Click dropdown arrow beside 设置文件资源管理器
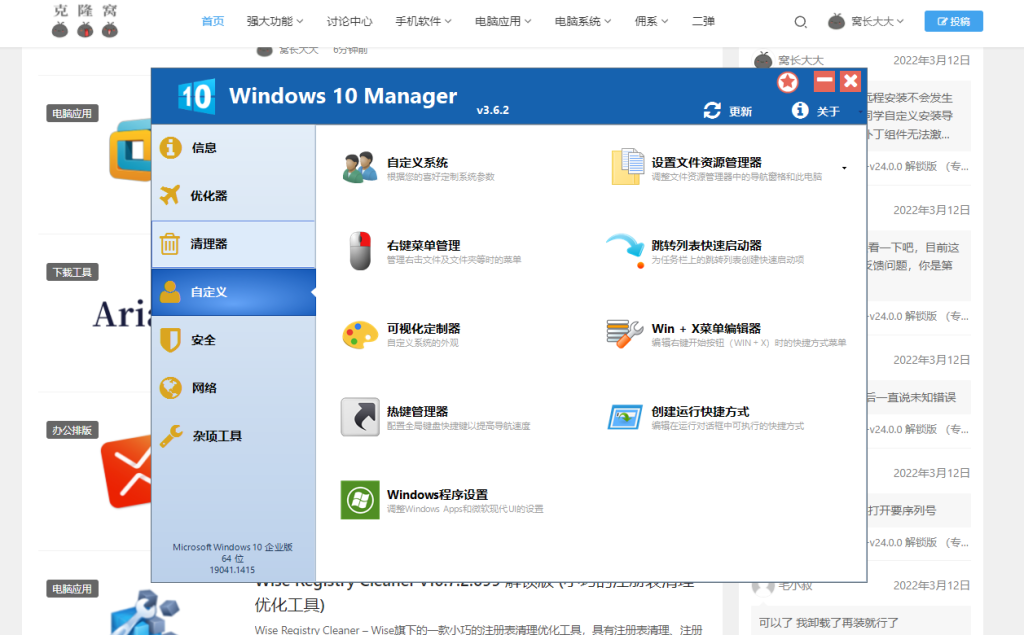The width and height of the screenshot is (1024, 635). [x=844, y=168]
